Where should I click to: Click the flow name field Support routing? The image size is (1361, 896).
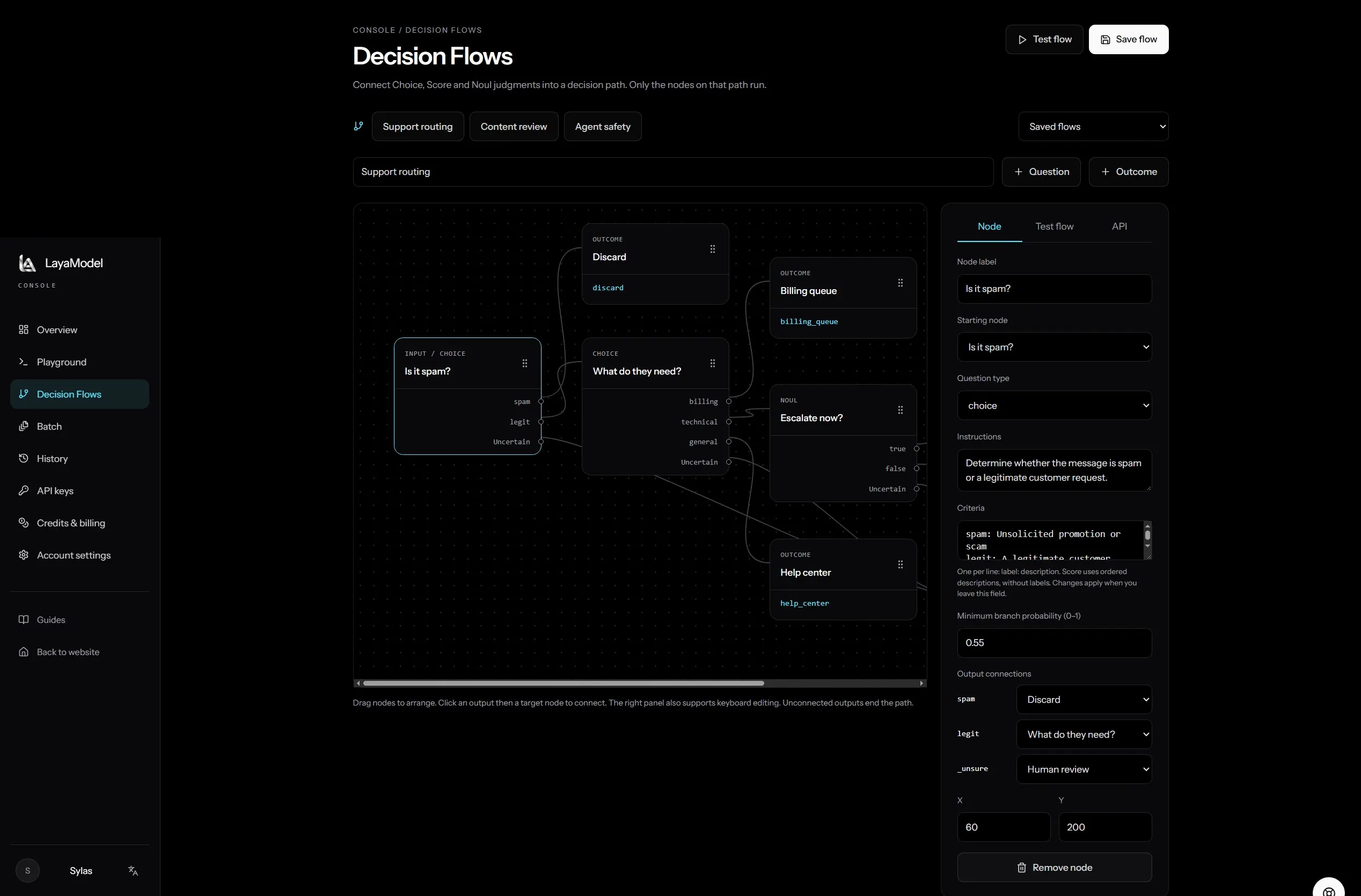672,172
